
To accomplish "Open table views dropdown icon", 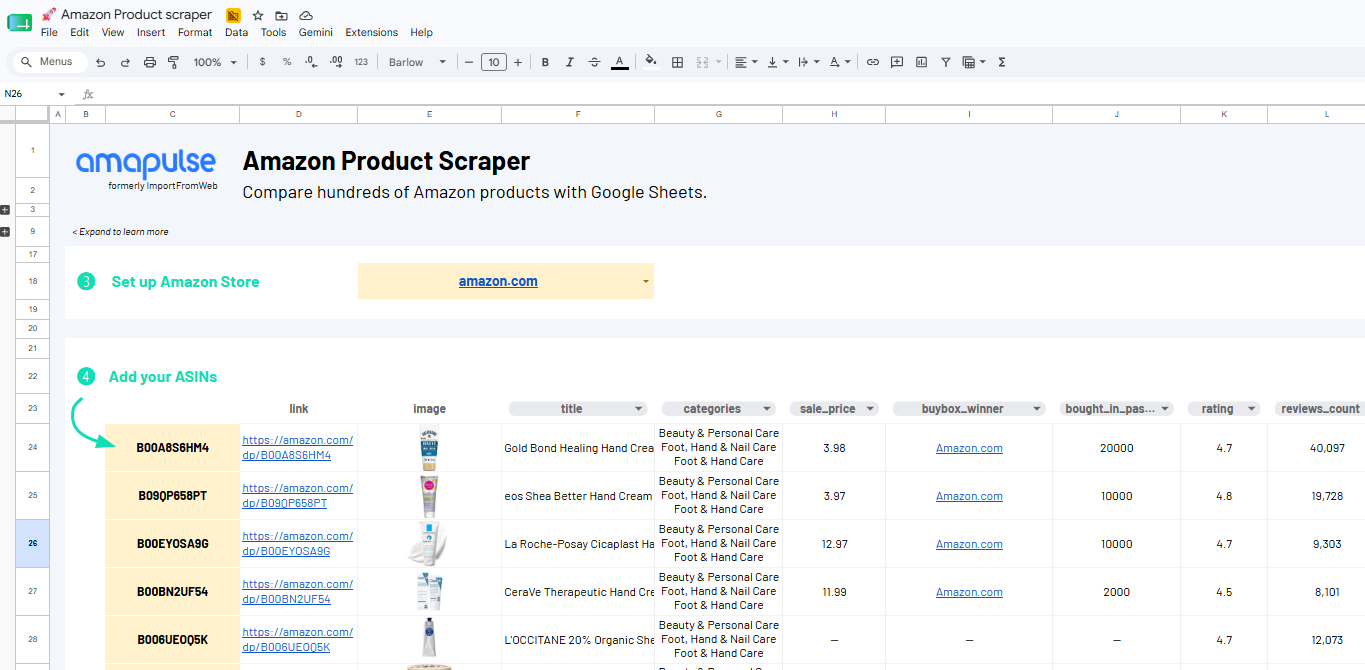I will click(973, 62).
